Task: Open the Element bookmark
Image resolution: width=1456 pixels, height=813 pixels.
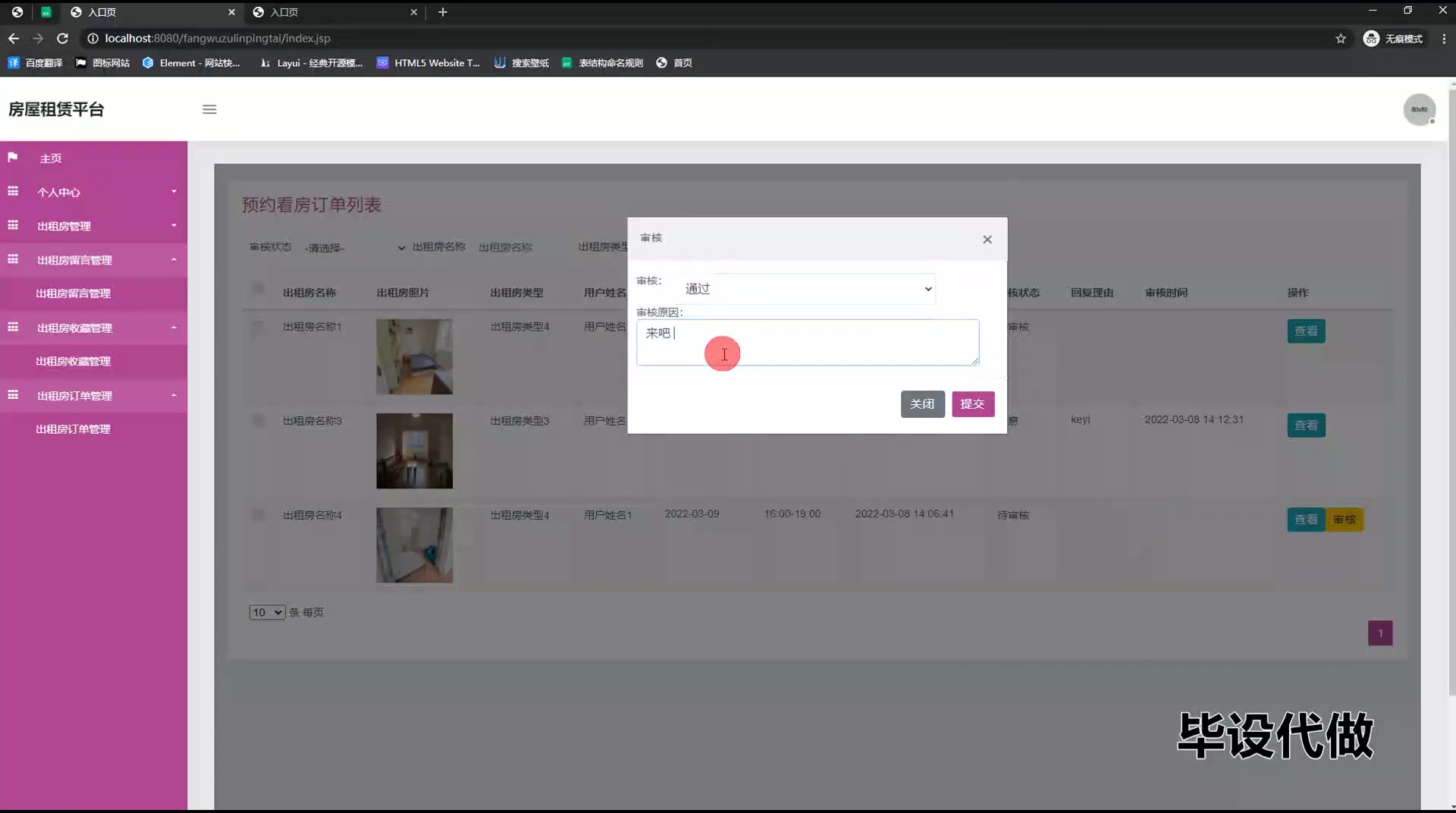Action: point(191,63)
